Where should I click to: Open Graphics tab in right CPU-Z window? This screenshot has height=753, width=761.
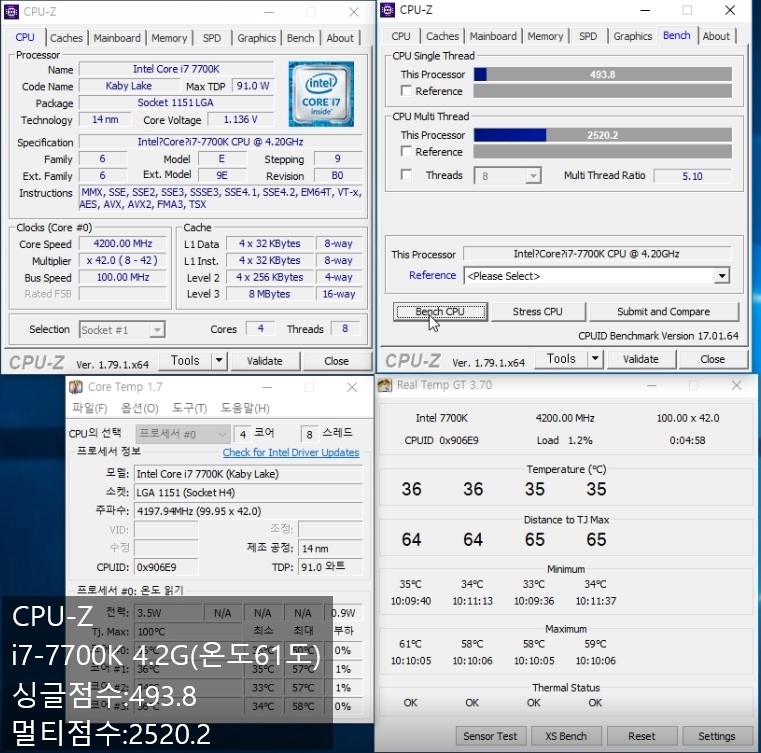pos(633,36)
